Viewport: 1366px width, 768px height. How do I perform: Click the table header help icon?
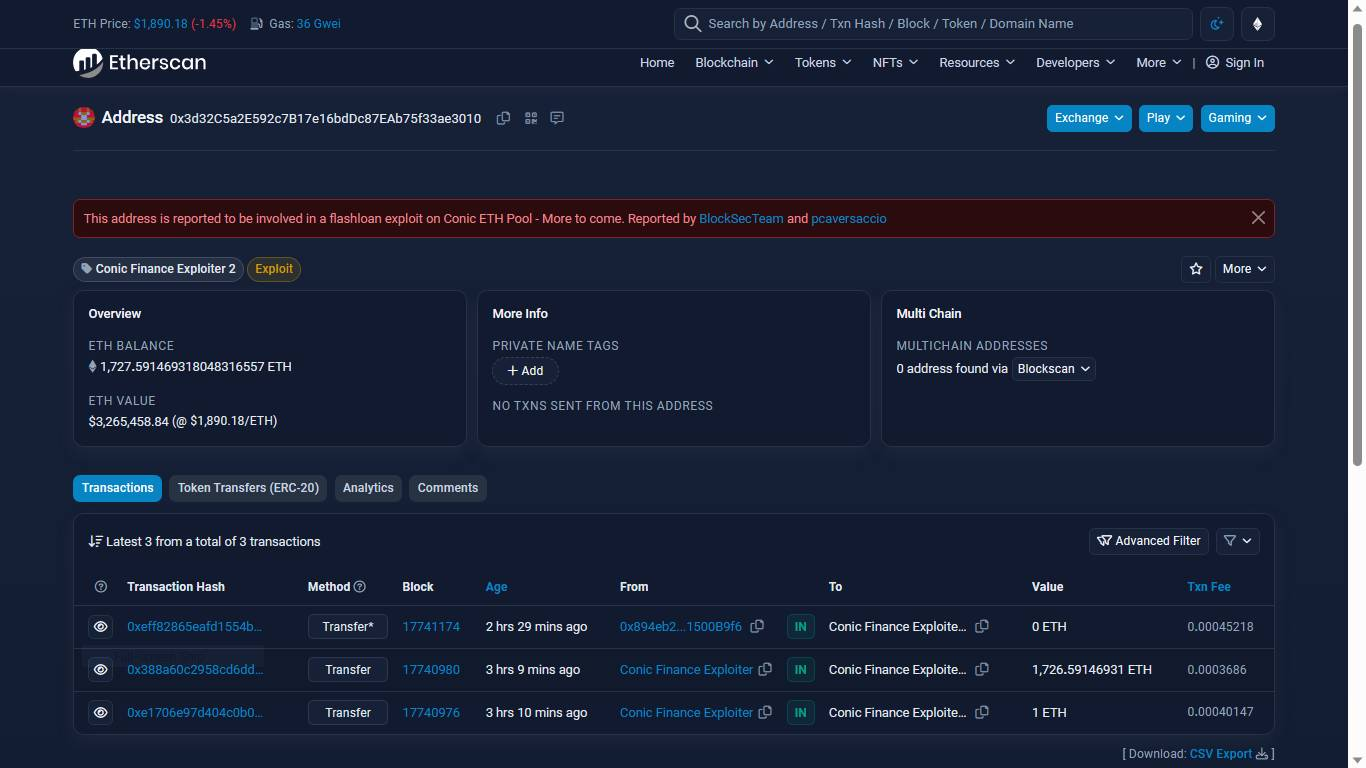pyautogui.click(x=100, y=587)
